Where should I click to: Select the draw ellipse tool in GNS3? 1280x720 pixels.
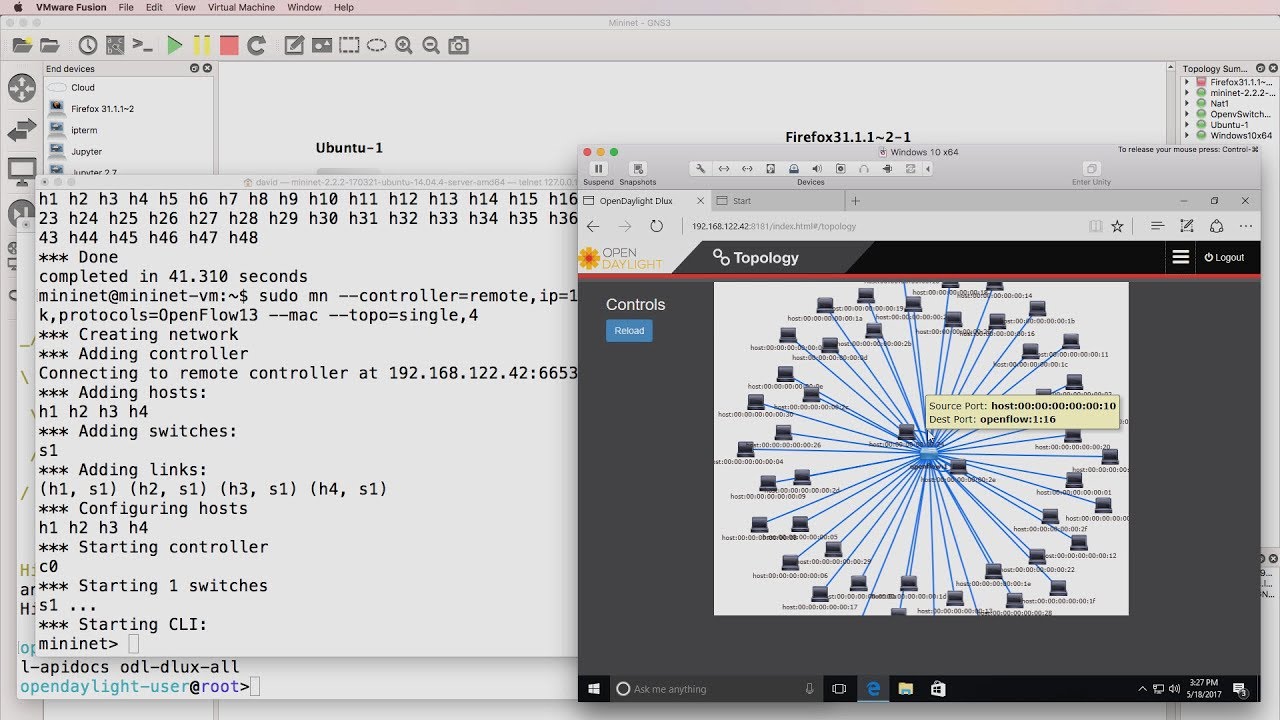click(x=376, y=45)
